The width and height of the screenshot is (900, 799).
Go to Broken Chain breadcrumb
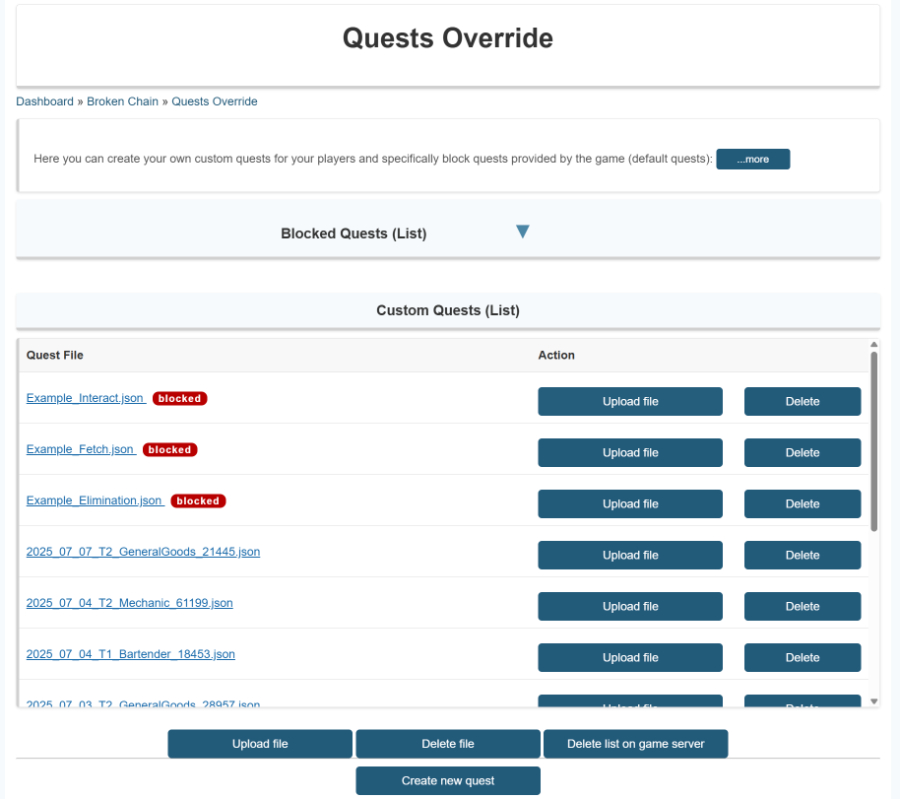click(122, 101)
